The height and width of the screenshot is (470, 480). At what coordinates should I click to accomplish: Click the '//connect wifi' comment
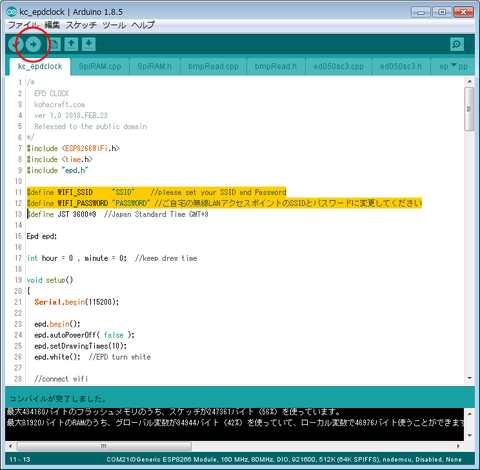pyautogui.click(x=61, y=379)
